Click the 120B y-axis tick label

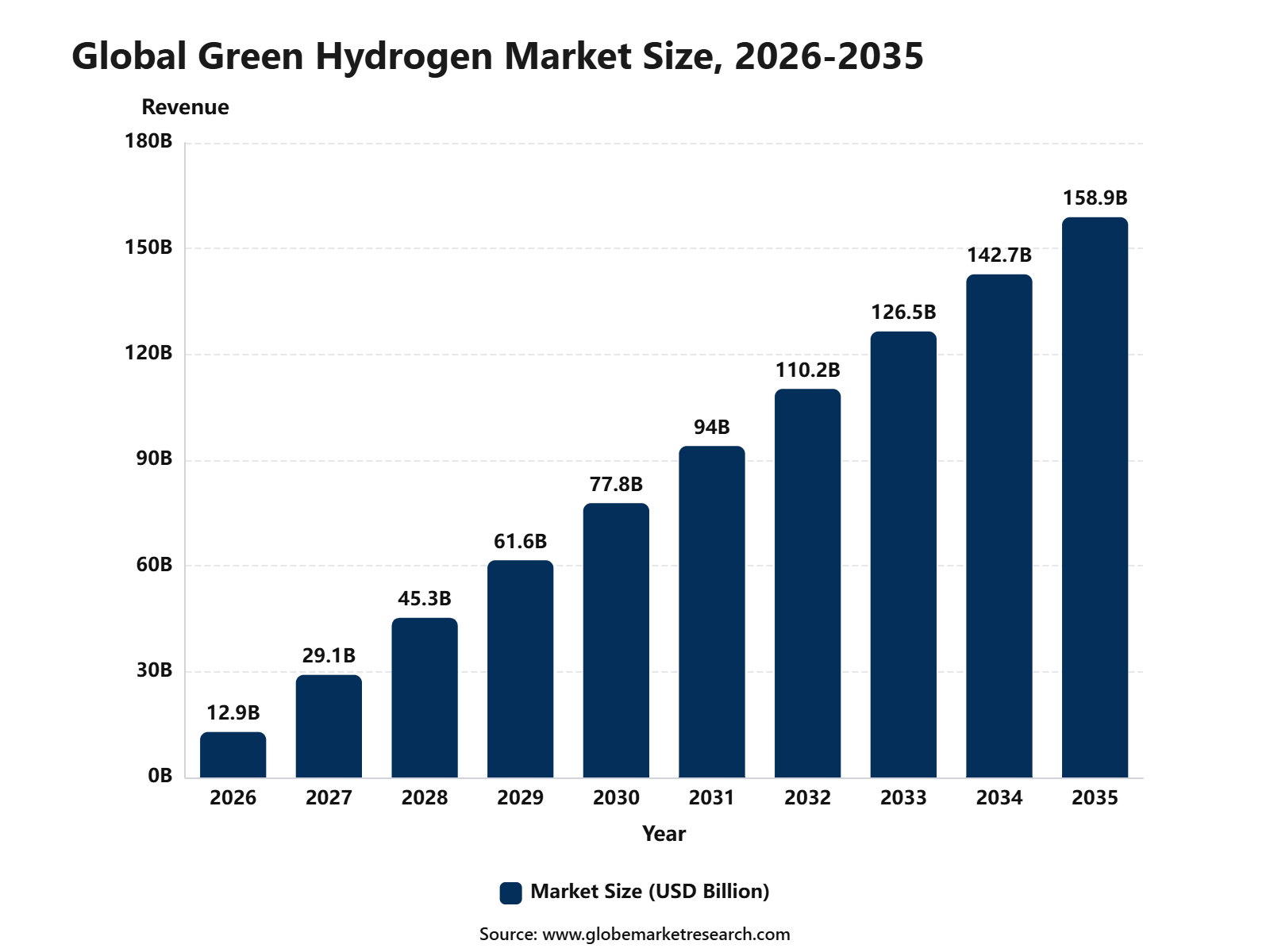[148, 353]
